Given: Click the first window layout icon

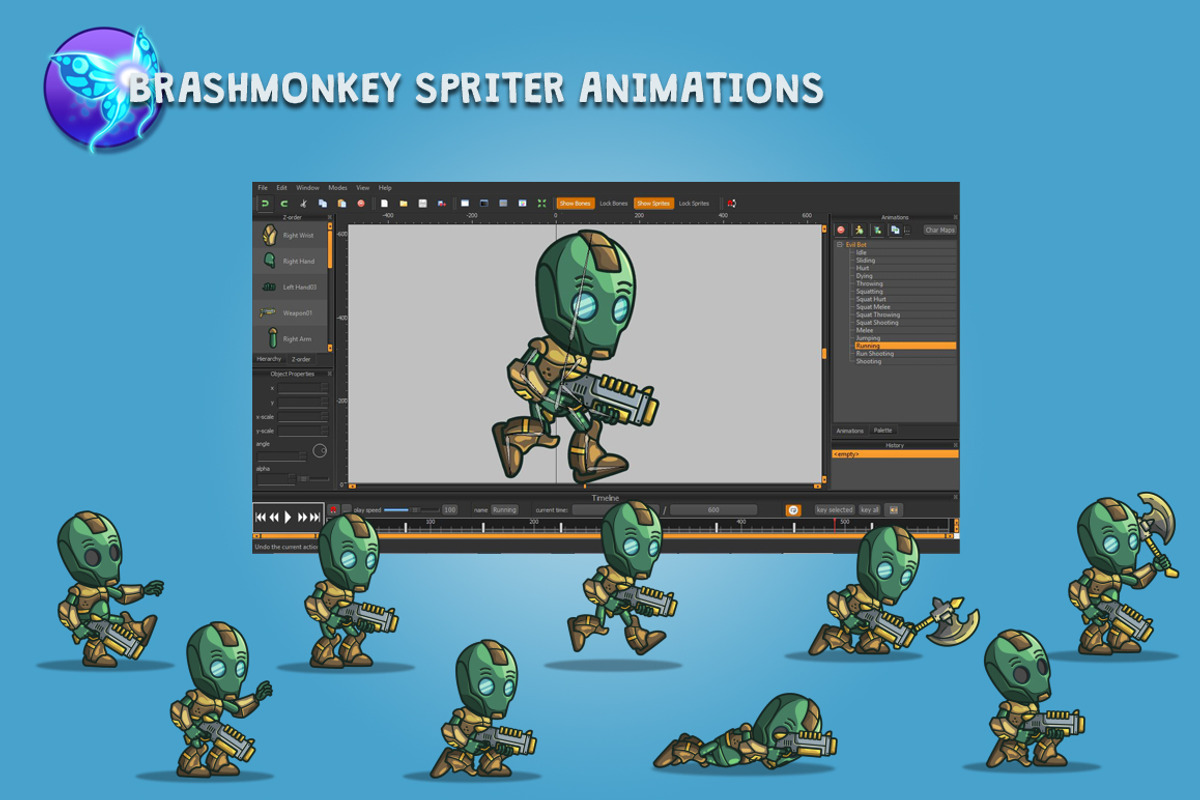Looking at the screenshot, I should click(465, 203).
